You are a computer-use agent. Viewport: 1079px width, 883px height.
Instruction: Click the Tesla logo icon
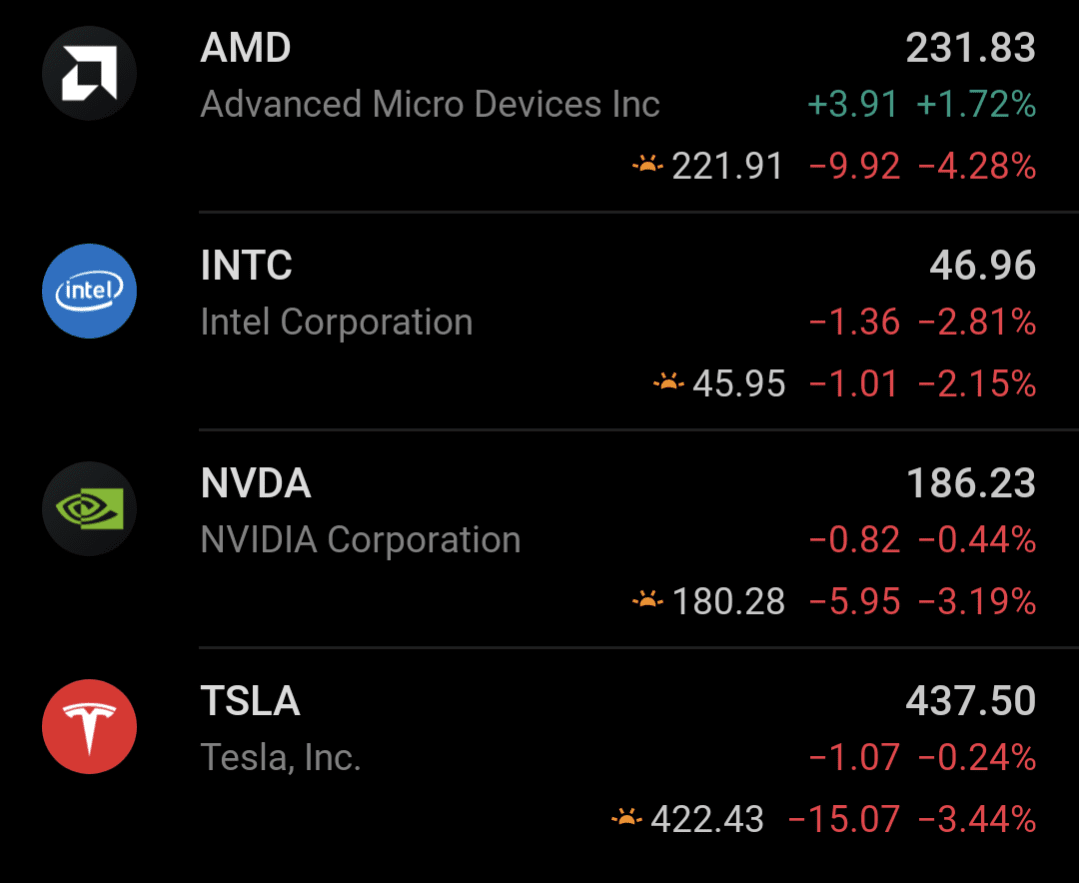pos(89,727)
